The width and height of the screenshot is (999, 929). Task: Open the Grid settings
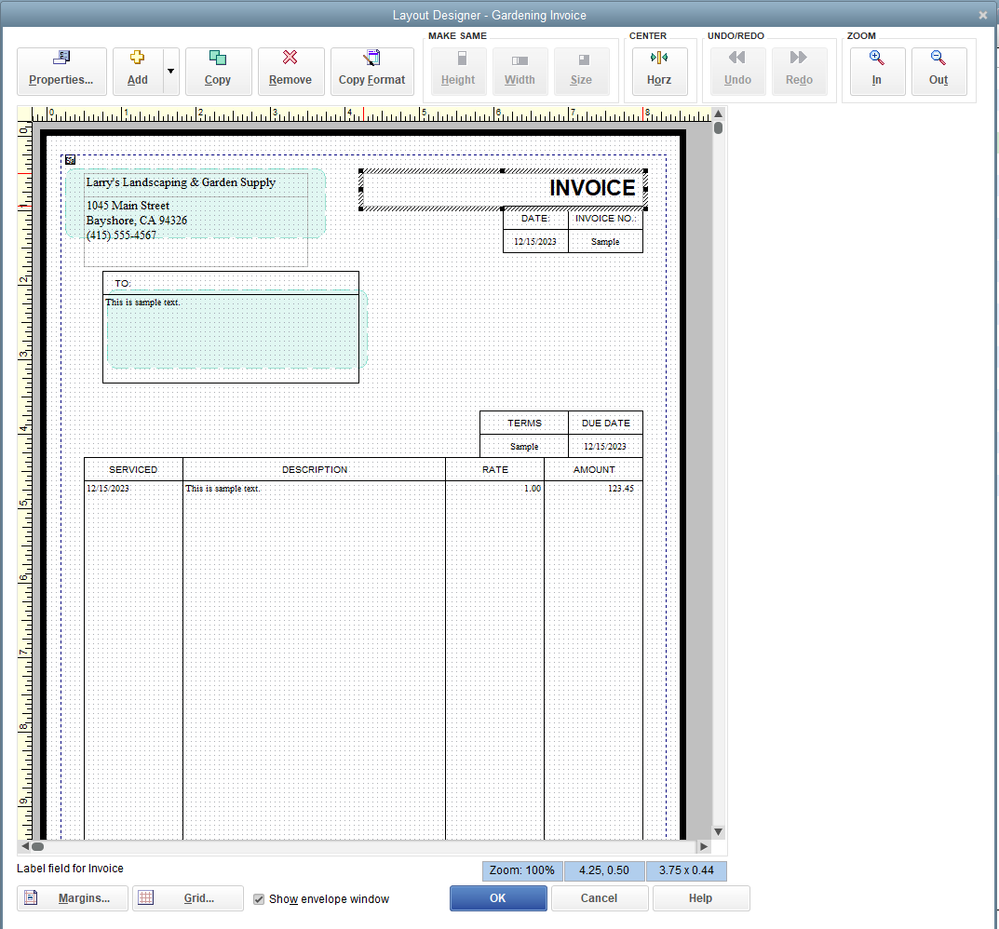pyautogui.click(x=187, y=898)
